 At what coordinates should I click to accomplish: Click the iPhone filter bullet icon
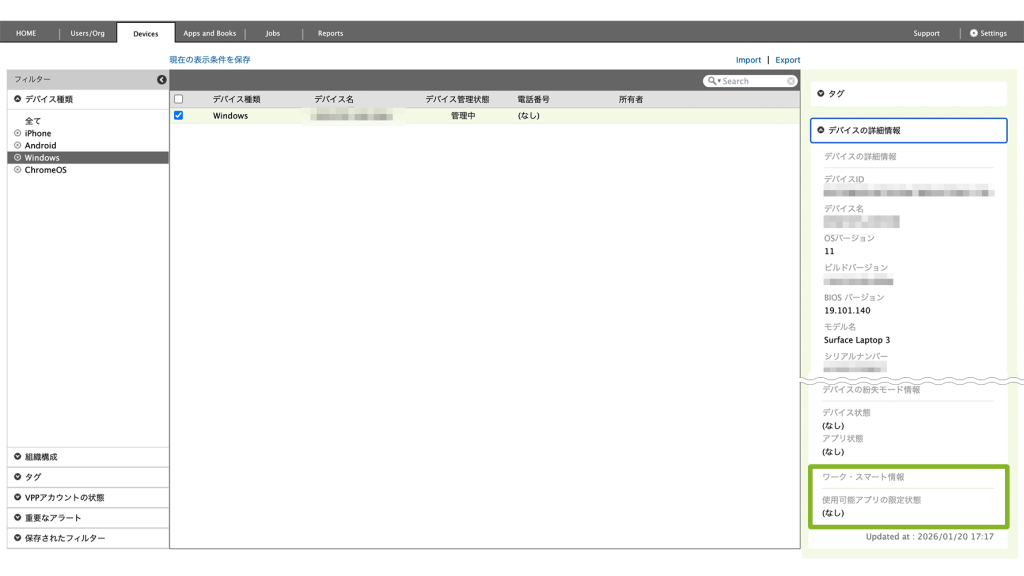[x=18, y=133]
